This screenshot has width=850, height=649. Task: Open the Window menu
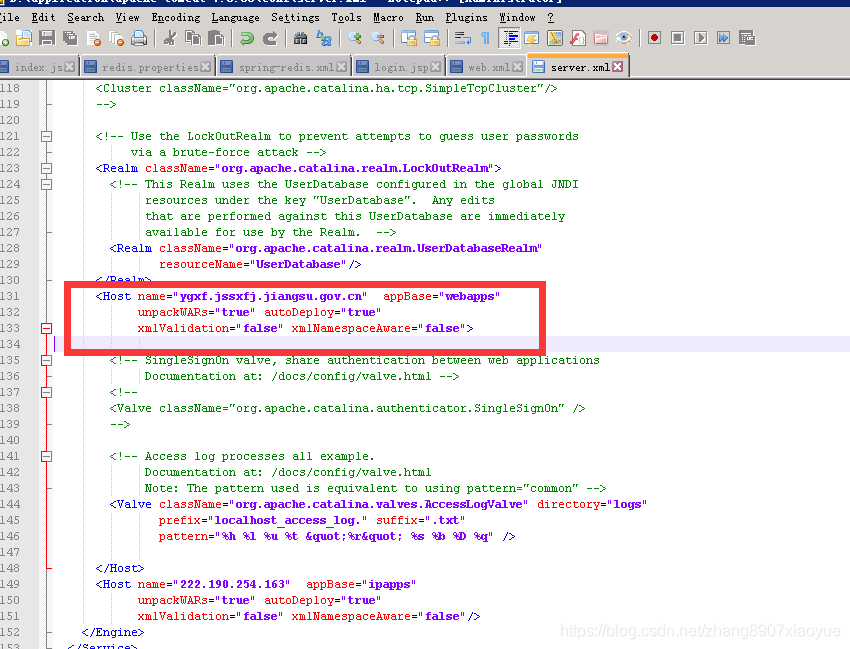click(x=517, y=17)
